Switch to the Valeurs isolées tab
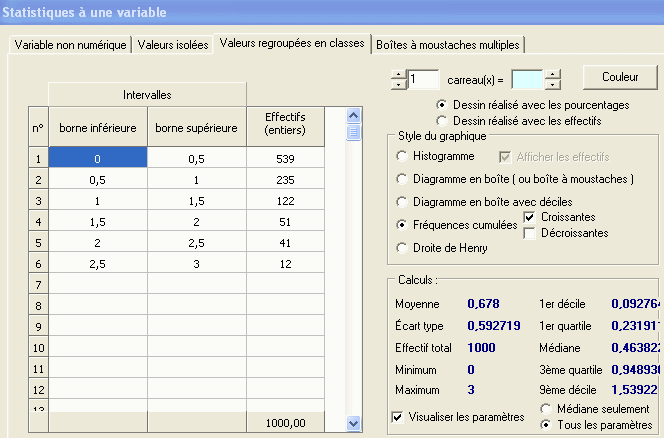Viewport: 664px width, 438px height. pyautogui.click(x=172, y=45)
